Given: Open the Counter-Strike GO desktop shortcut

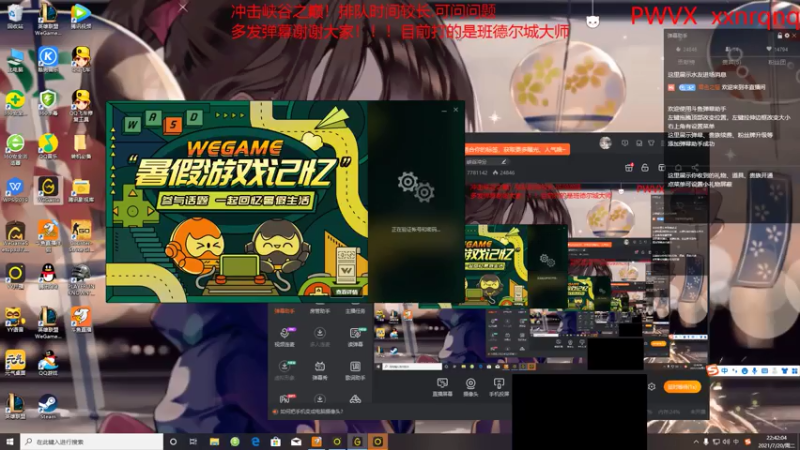Looking at the screenshot, I should [x=81, y=236].
